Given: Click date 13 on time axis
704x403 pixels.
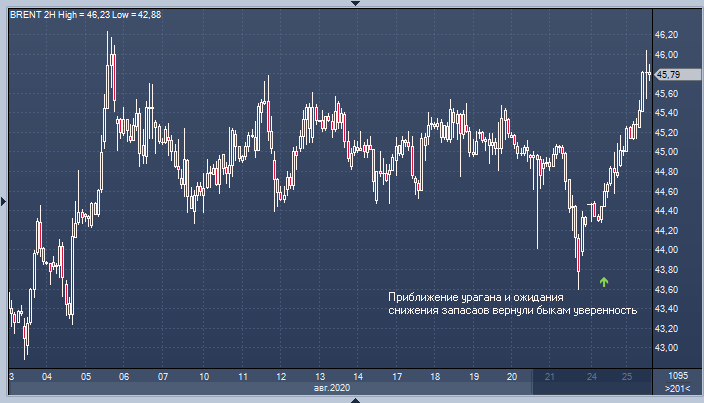Looking at the screenshot, I should 319,377.
